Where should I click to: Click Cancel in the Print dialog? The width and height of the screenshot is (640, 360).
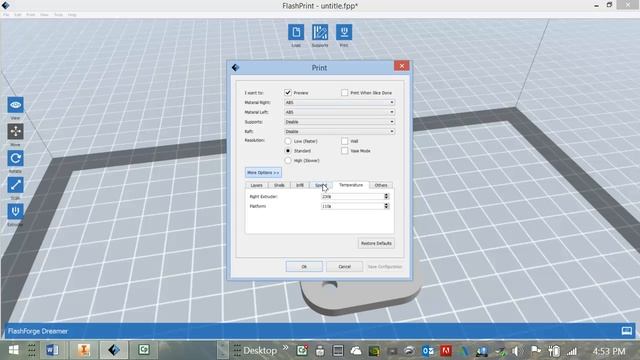tap(344, 267)
